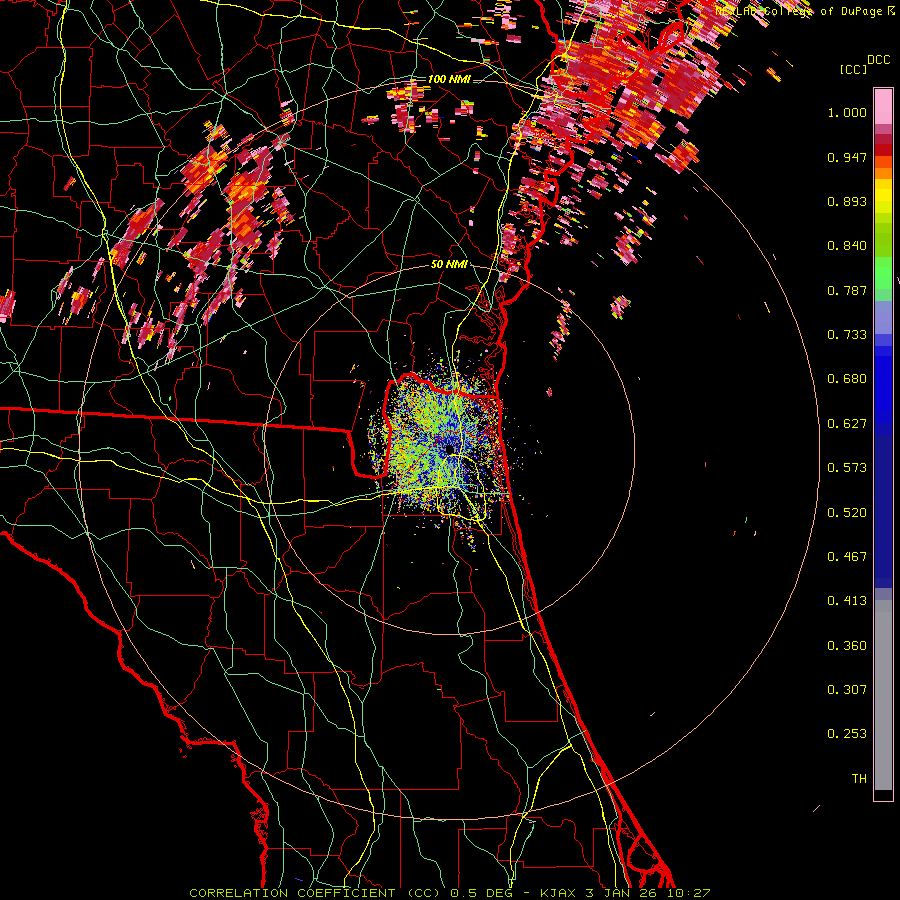The height and width of the screenshot is (900, 900).
Task: Click the Correlation Coefficient KJAX caption text
Action: [x=449, y=893]
